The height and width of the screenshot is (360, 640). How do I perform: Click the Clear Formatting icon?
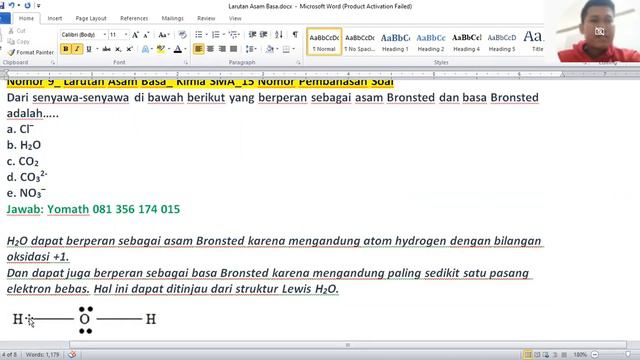(182, 35)
